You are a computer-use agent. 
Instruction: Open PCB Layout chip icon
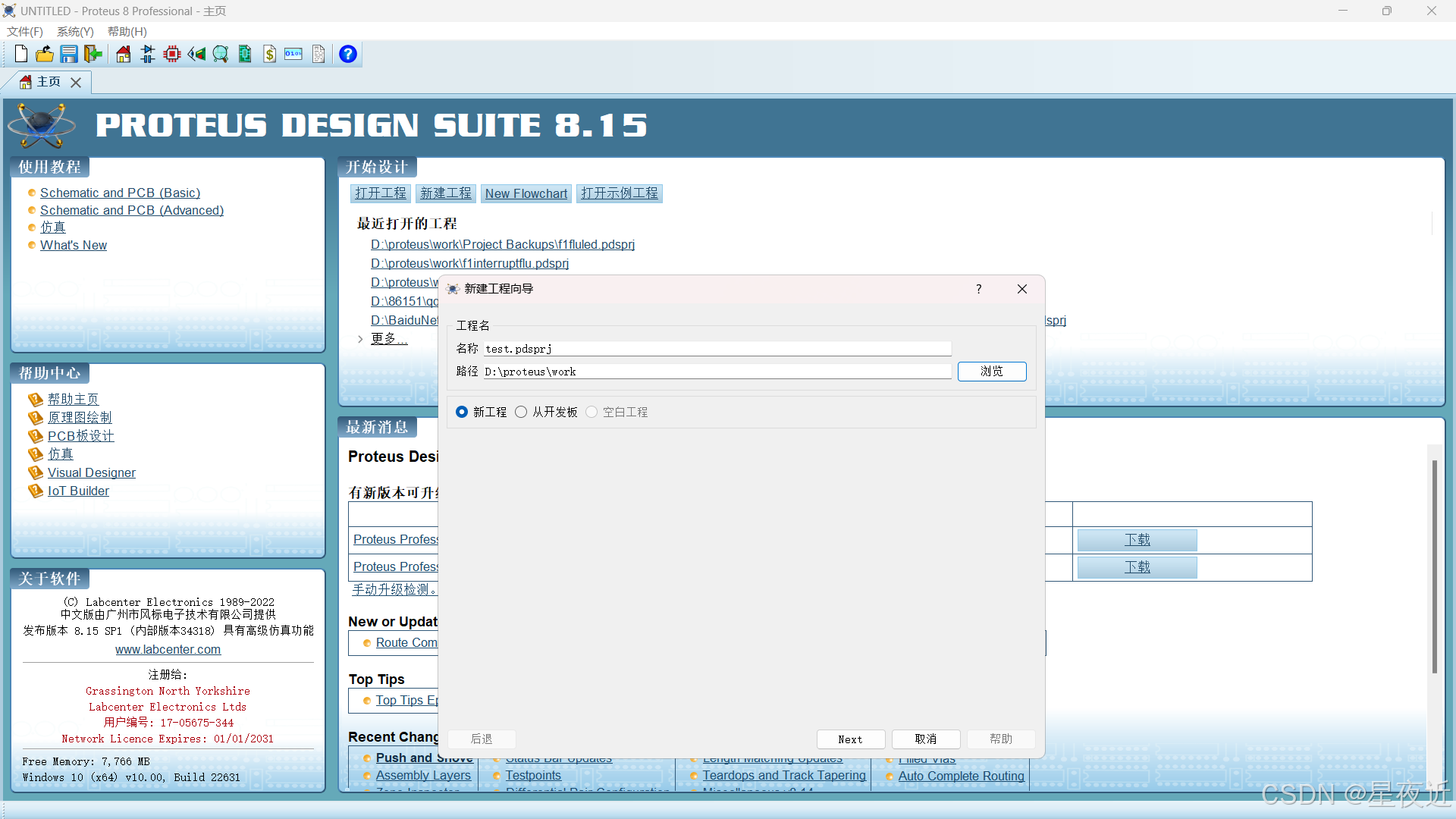point(172,54)
